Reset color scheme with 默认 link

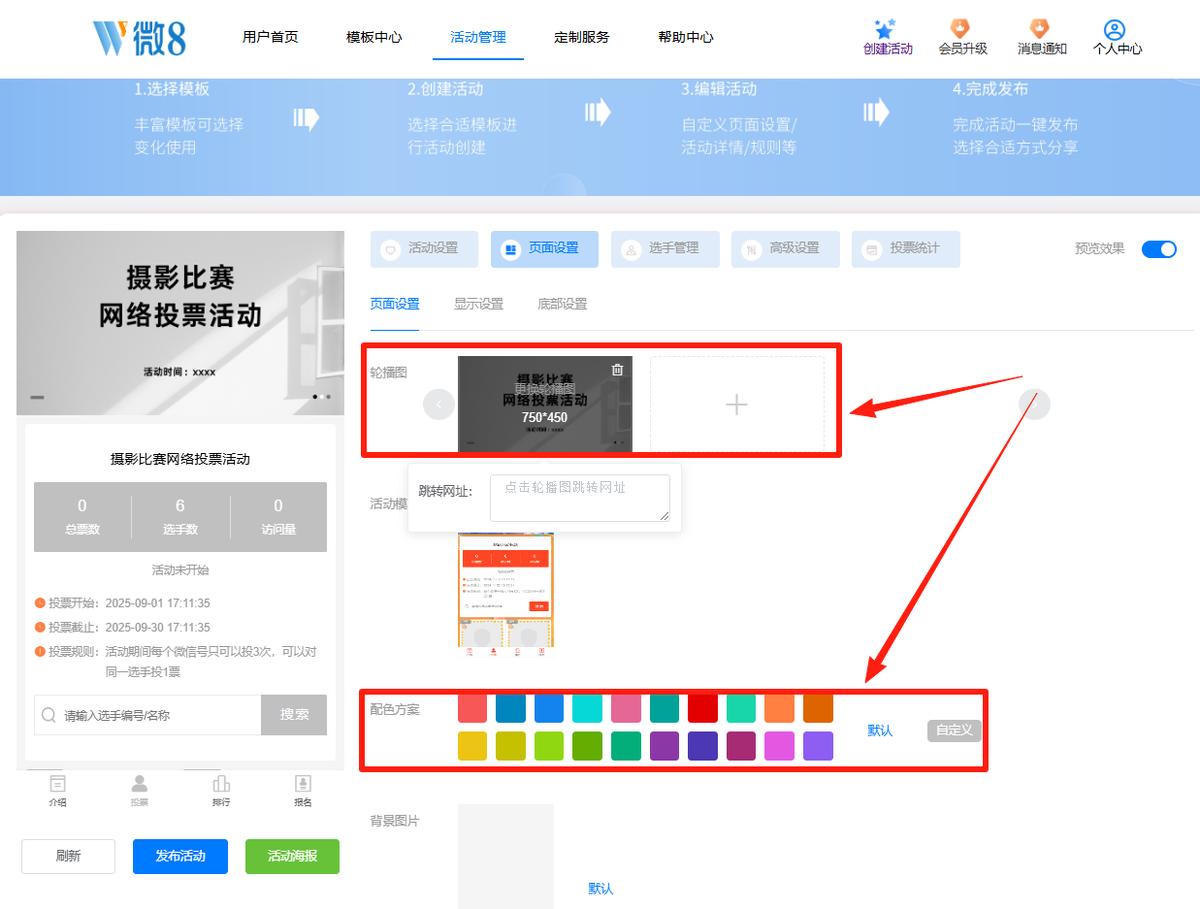click(x=880, y=730)
